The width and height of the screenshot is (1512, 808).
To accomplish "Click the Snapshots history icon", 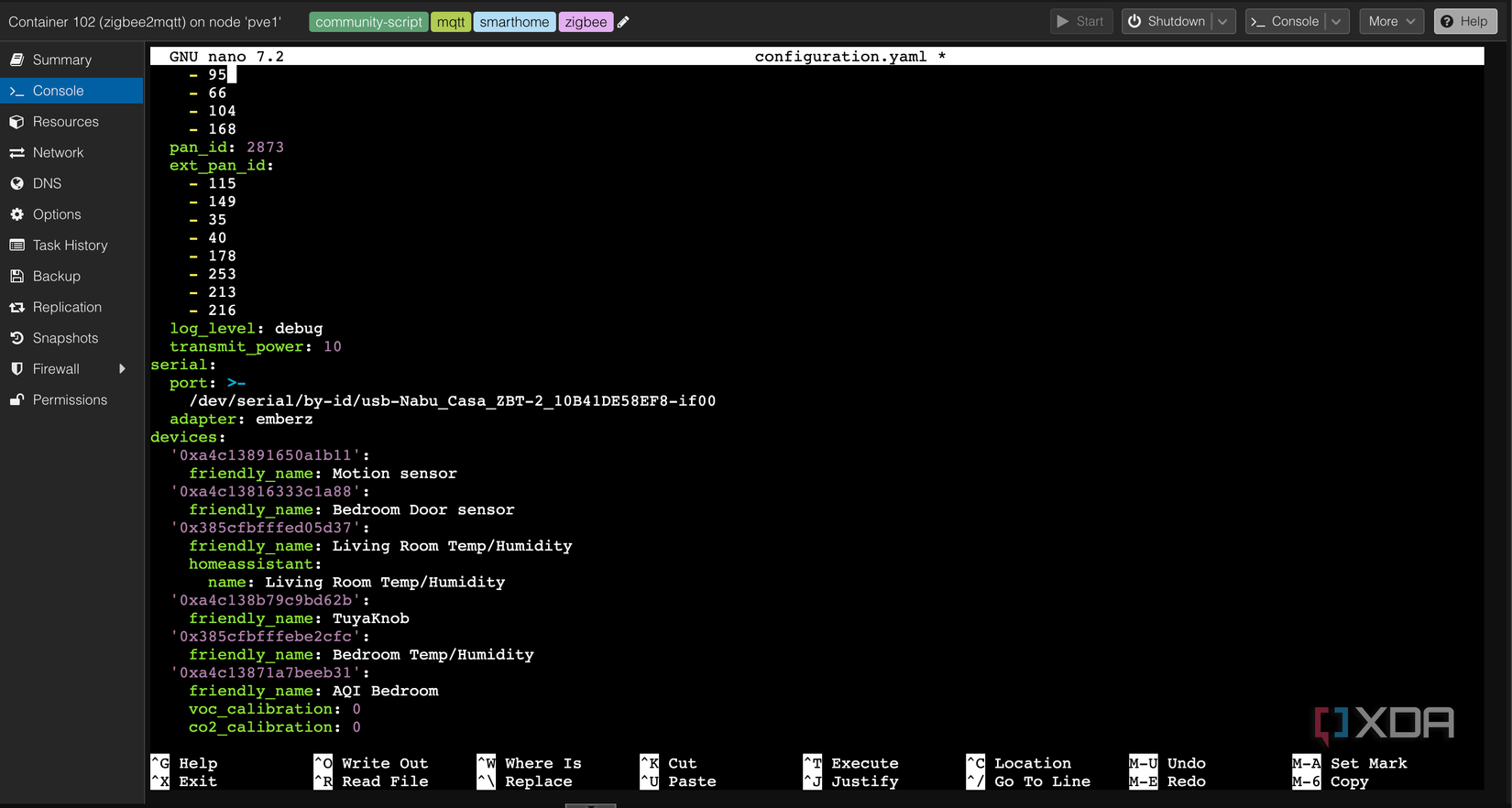I will tap(16, 338).
